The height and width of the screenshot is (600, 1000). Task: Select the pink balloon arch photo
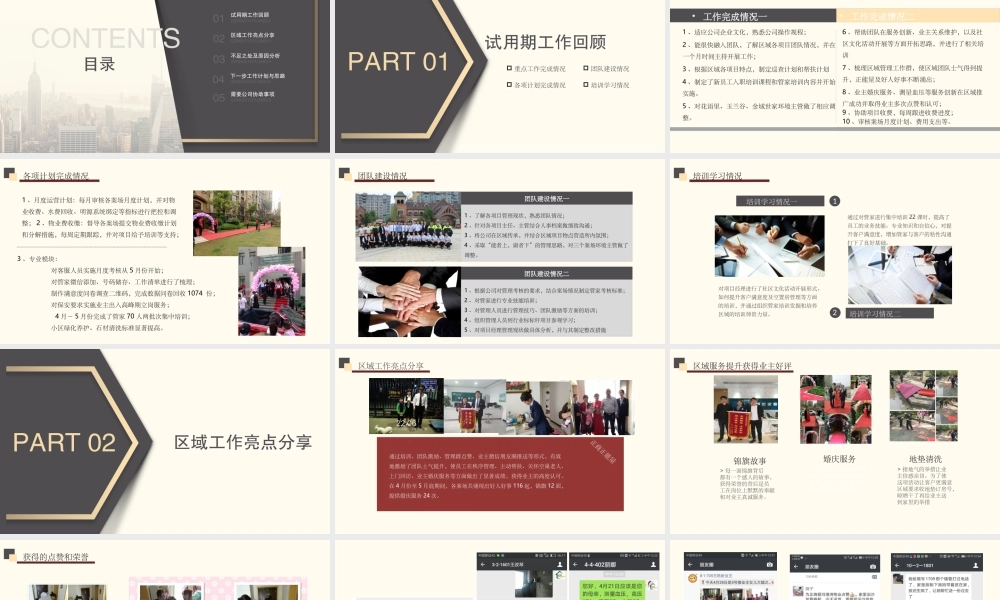[272, 291]
